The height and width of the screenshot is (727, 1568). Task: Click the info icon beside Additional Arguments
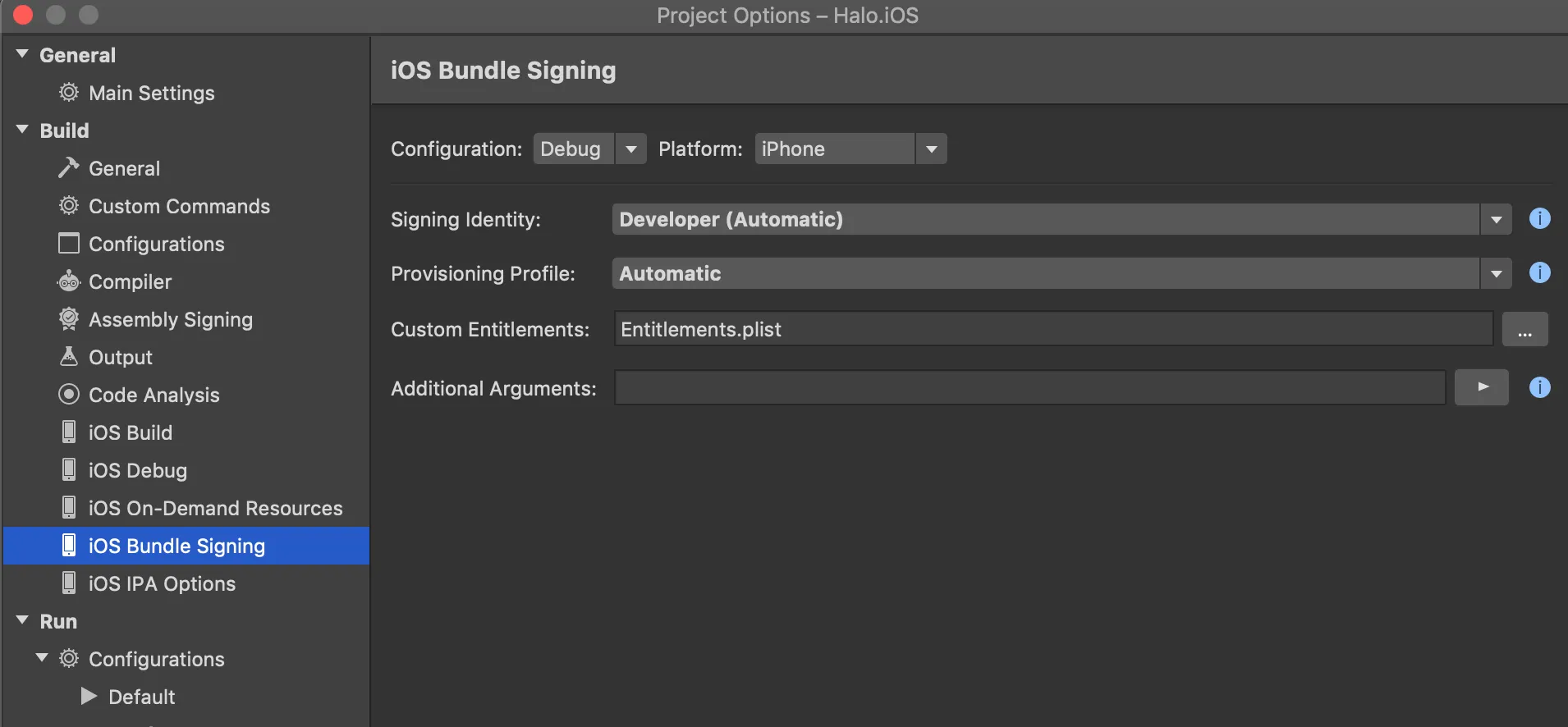[1539, 387]
